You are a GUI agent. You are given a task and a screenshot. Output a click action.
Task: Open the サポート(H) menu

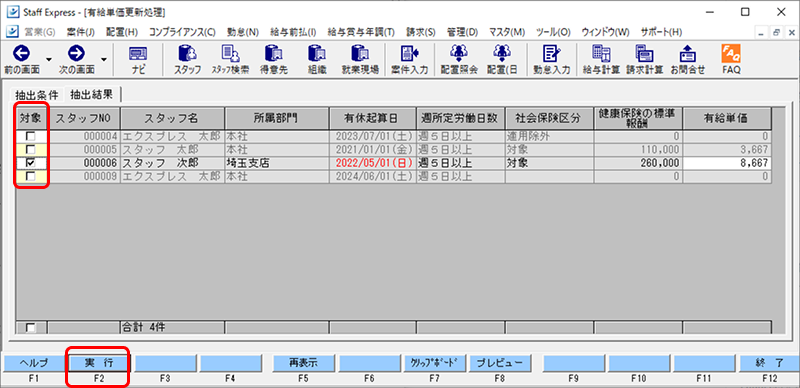(x=661, y=32)
